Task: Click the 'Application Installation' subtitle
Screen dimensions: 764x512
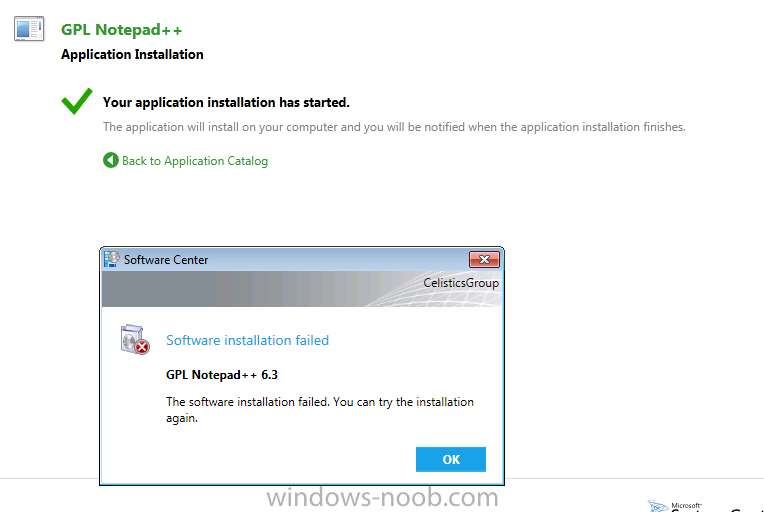Action: (132, 54)
